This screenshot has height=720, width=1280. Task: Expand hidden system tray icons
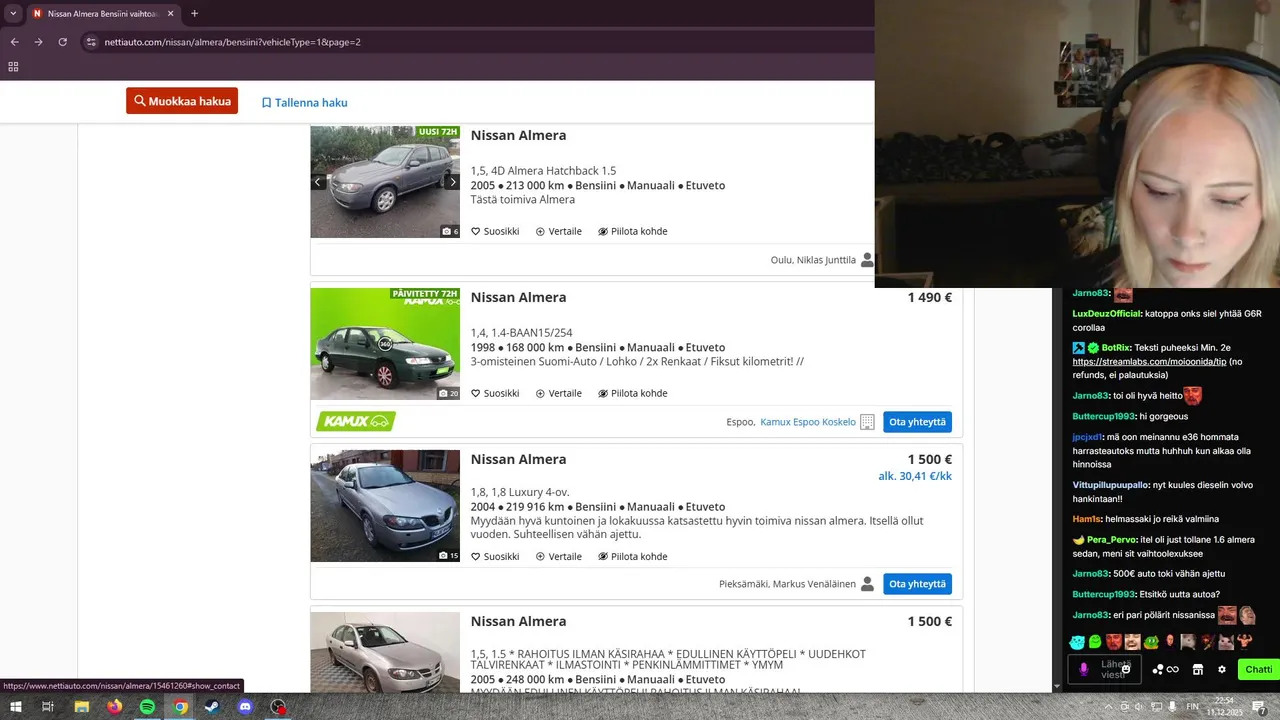(x=1110, y=707)
